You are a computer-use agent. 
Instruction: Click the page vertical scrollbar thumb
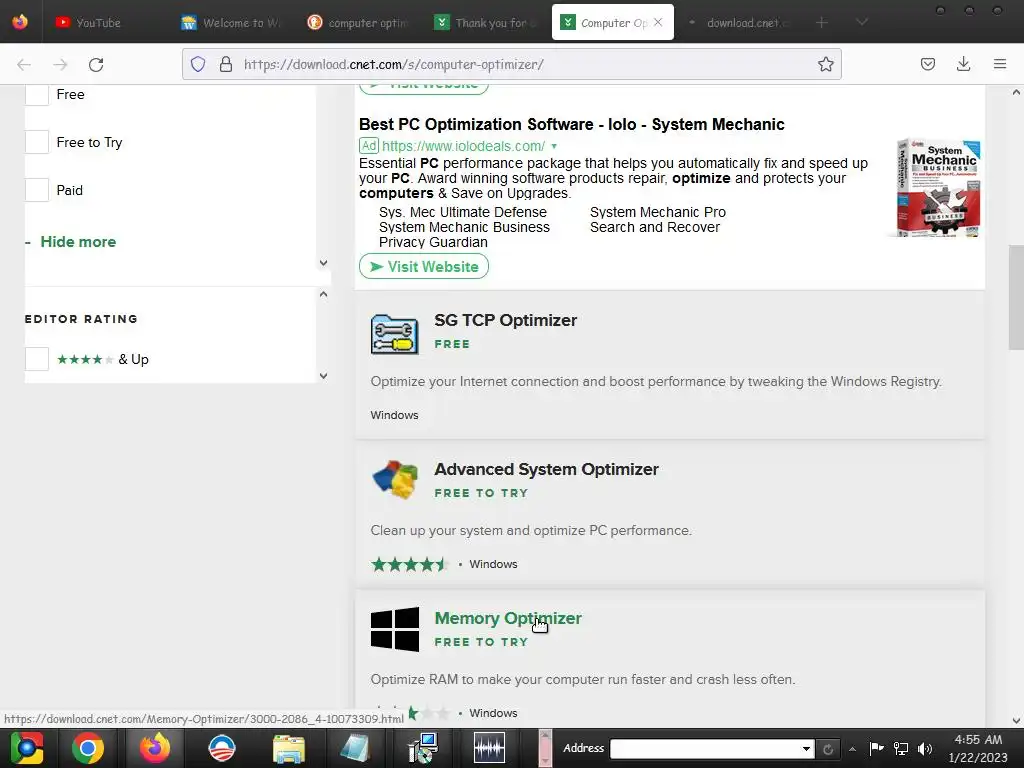coord(1016,297)
